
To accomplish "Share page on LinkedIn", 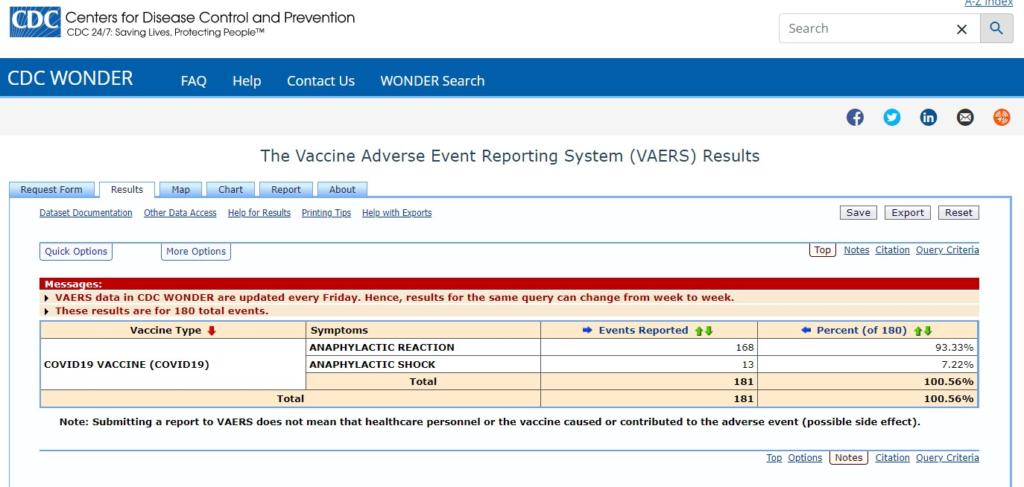I will tap(928, 117).
